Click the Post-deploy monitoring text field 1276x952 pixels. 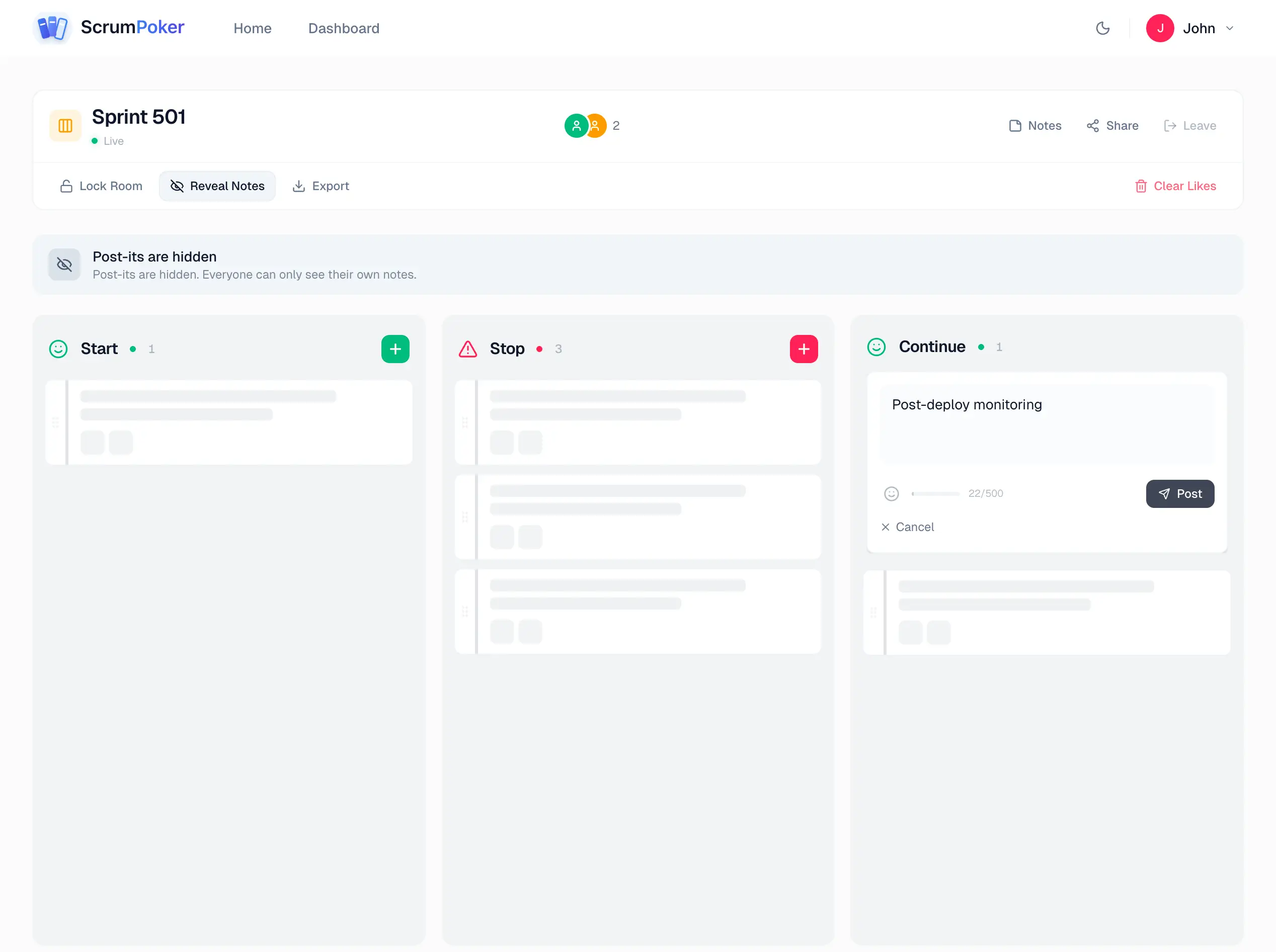pyautogui.click(x=1046, y=423)
